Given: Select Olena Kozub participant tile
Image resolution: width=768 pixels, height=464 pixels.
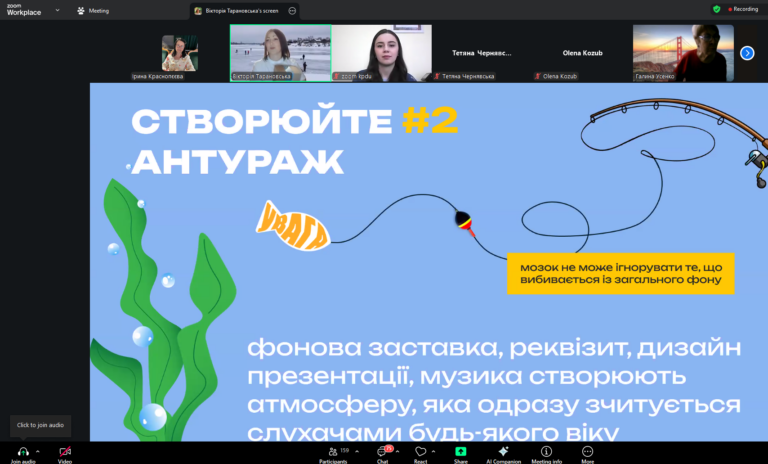Looking at the screenshot, I should click(x=582, y=53).
